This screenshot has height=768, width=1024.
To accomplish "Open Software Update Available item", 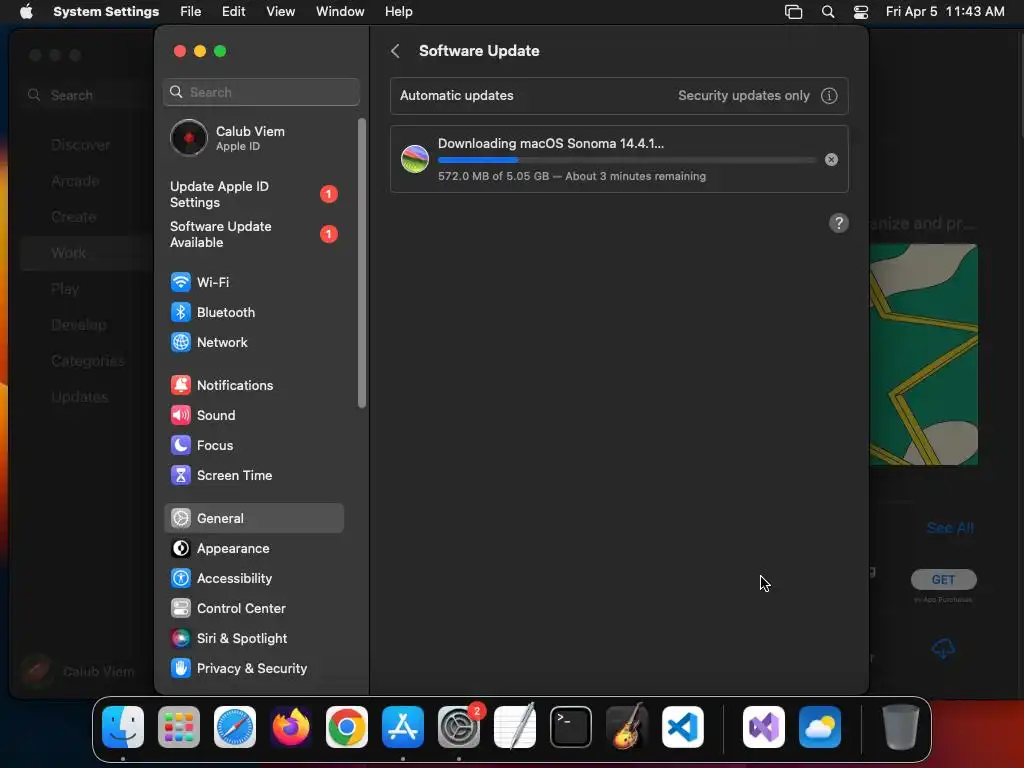I will 253,234.
